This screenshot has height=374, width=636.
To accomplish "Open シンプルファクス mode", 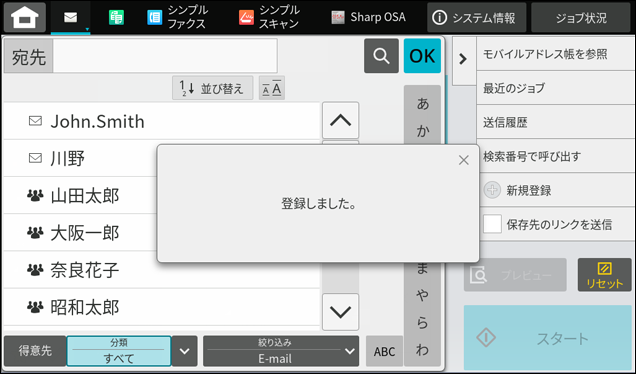I will pos(178,17).
